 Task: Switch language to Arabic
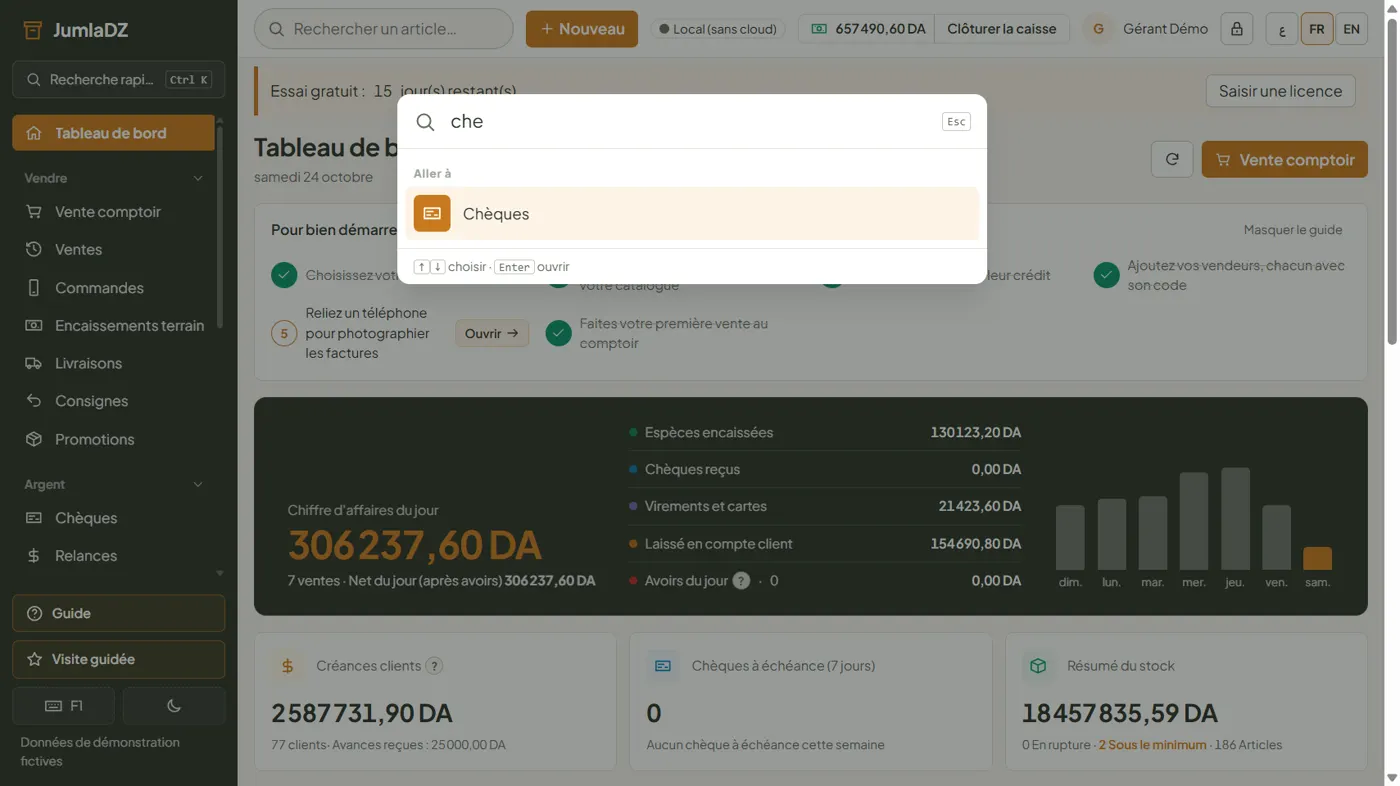coord(1282,29)
